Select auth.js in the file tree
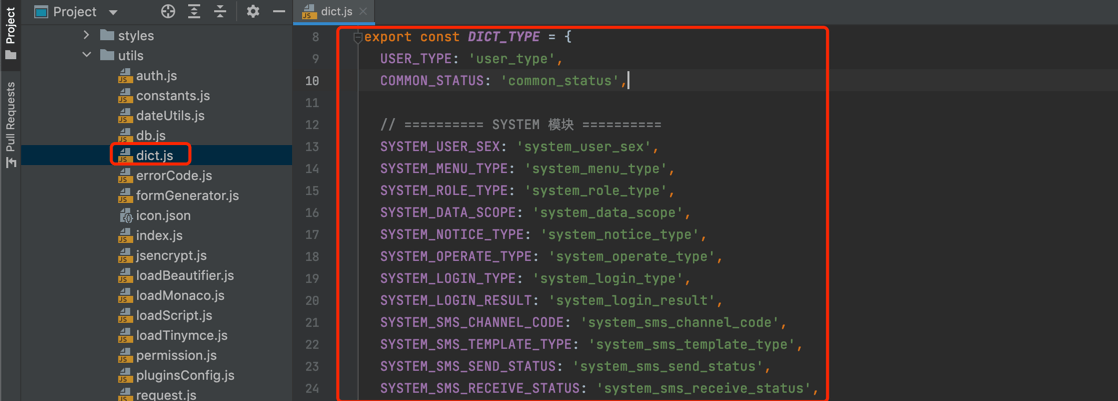 pyautogui.click(x=156, y=76)
